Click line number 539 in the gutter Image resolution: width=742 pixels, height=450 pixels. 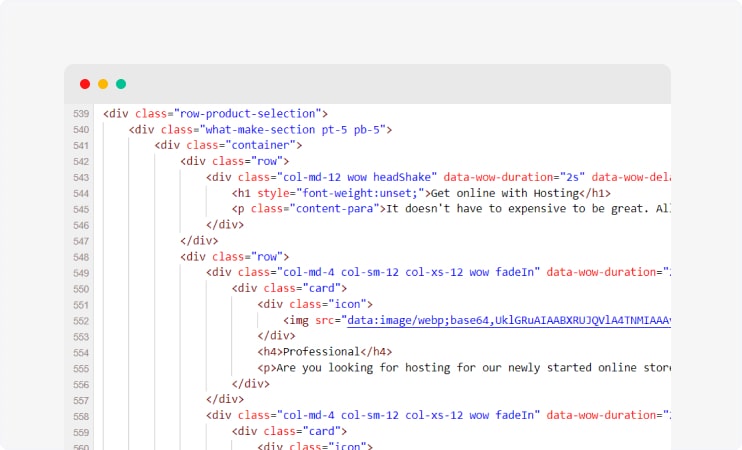click(81, 113)
